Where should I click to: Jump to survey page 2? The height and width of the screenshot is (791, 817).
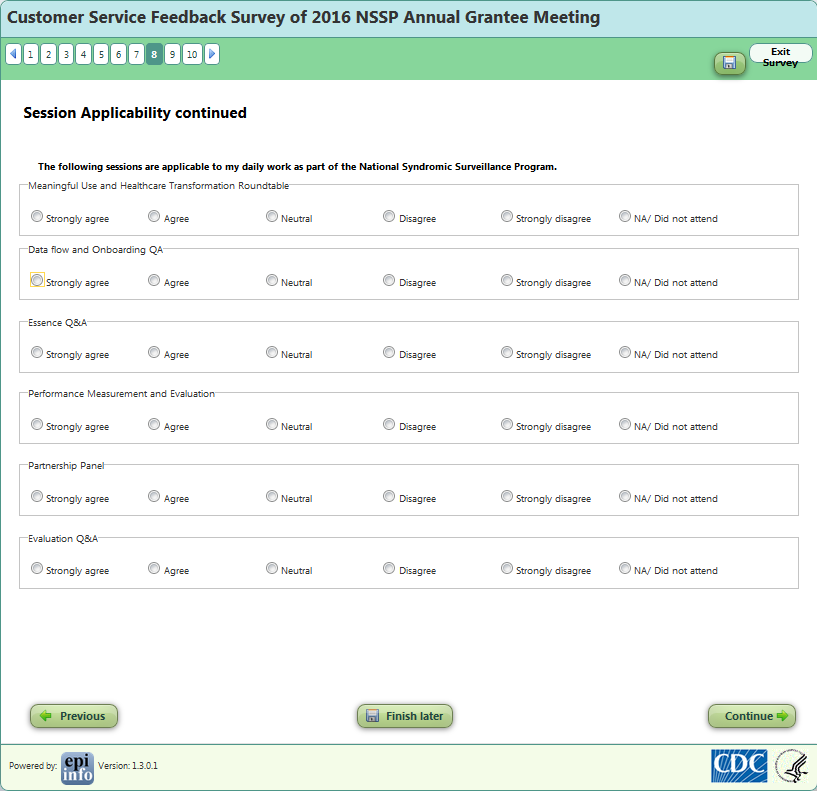(48, 54)
